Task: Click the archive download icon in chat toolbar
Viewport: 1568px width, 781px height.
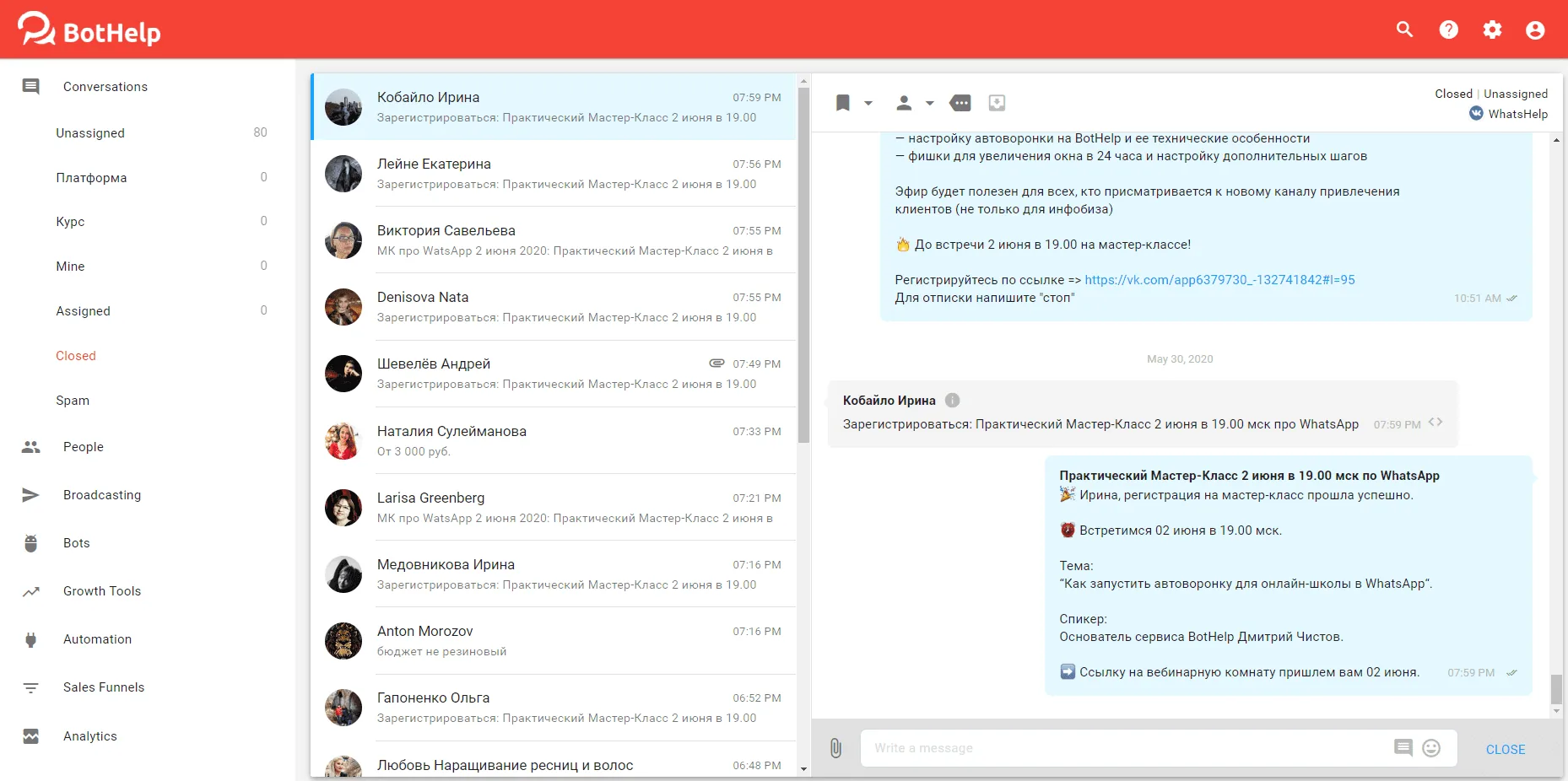Action: [x=997, y=103]
